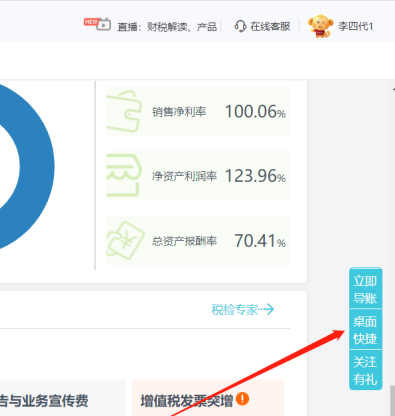Open user menu 李四代1

coord(355,26)
